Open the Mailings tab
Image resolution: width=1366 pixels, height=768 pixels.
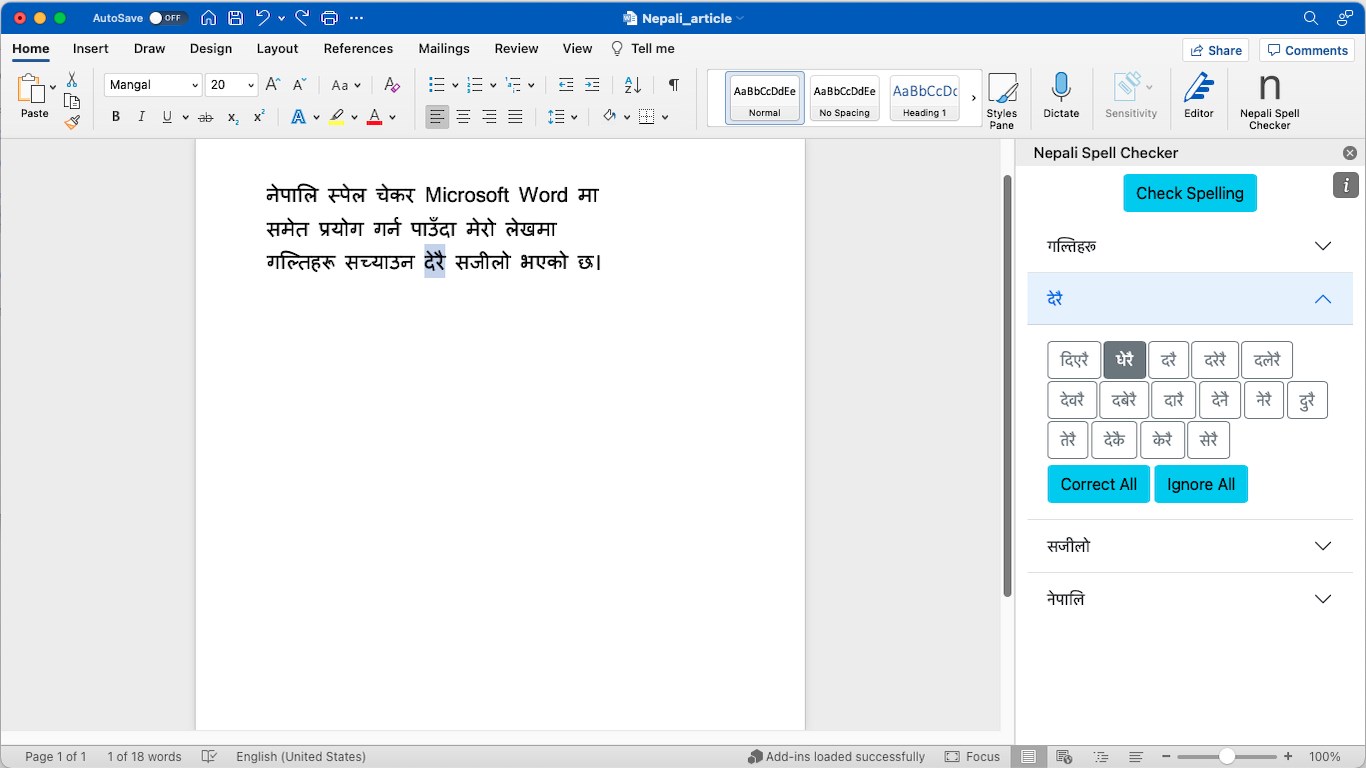pyautogui.click(x=444, y=48)
